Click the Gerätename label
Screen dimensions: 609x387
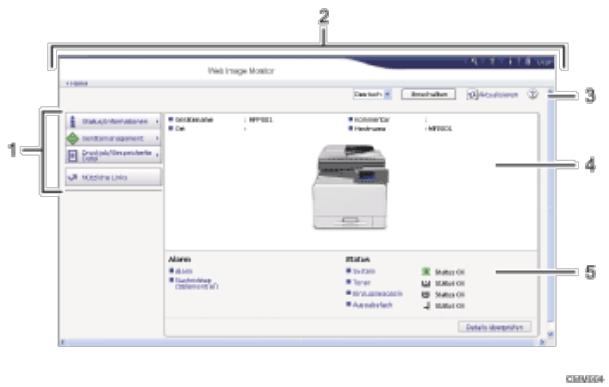click(x=194, y=120)
